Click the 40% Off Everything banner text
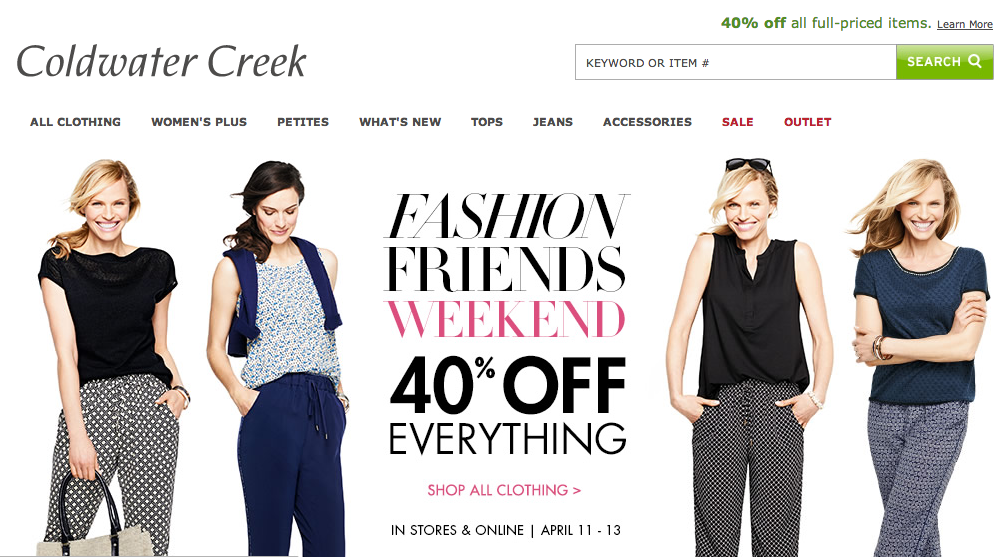 (507, 406)
